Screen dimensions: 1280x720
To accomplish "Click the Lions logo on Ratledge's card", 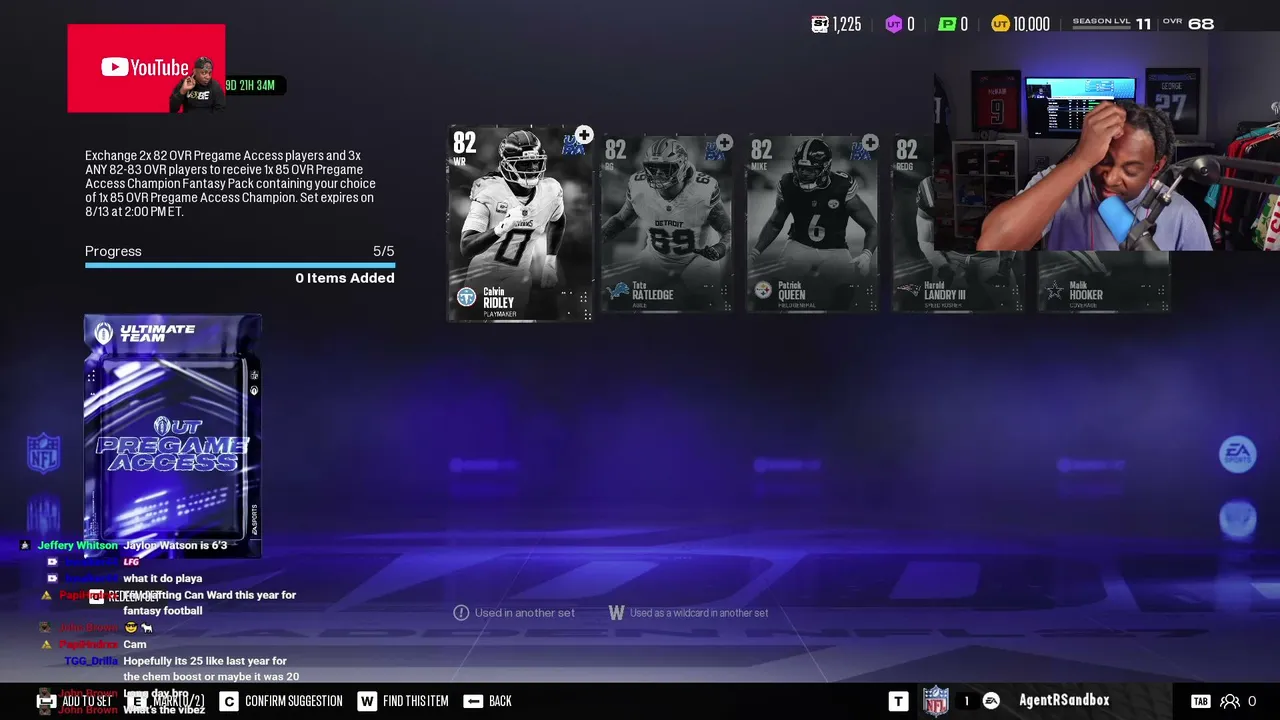I will pyautogui.click(x=618, y=291).
